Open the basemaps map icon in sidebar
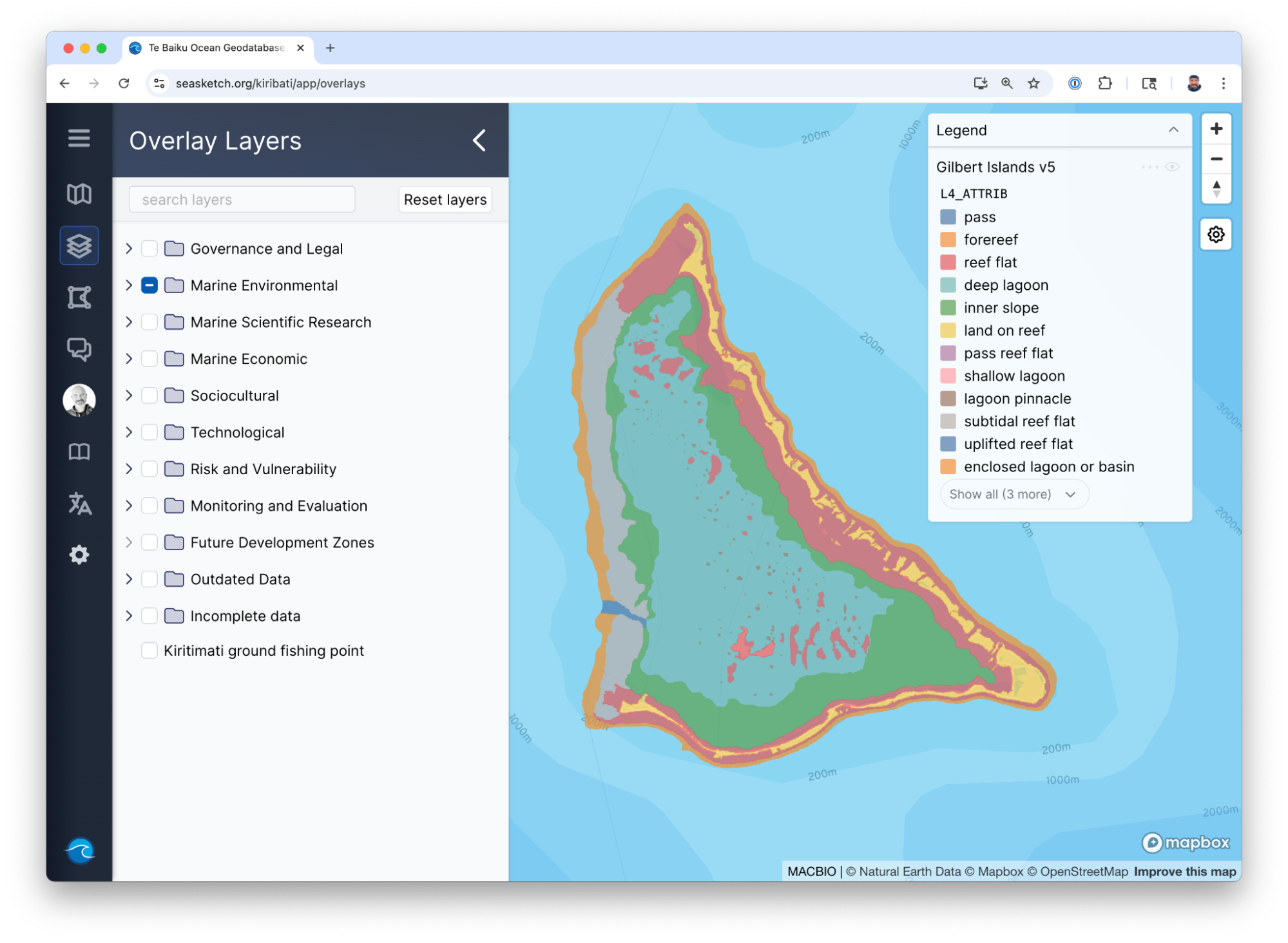1288x943 pixels. 79,194
